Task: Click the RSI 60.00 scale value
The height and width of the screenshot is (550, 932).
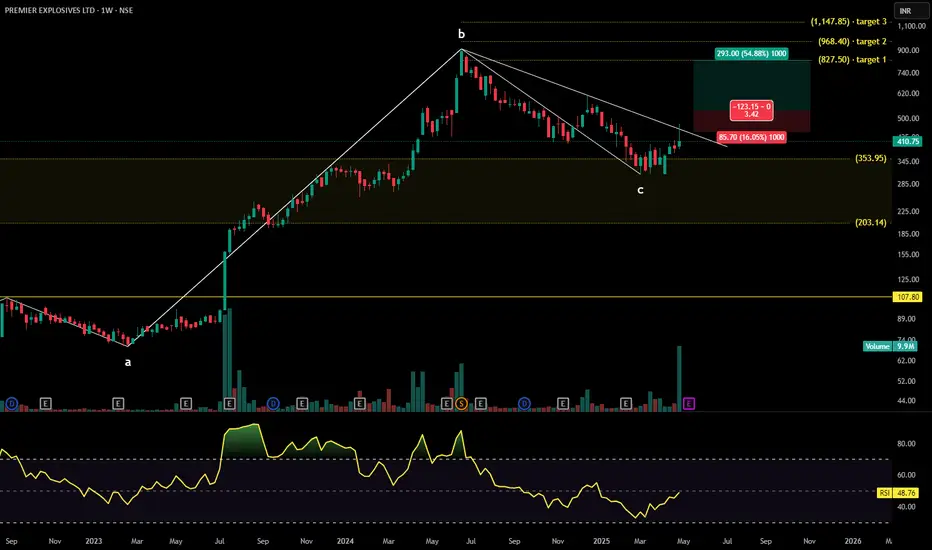Action: pos(906,475)
